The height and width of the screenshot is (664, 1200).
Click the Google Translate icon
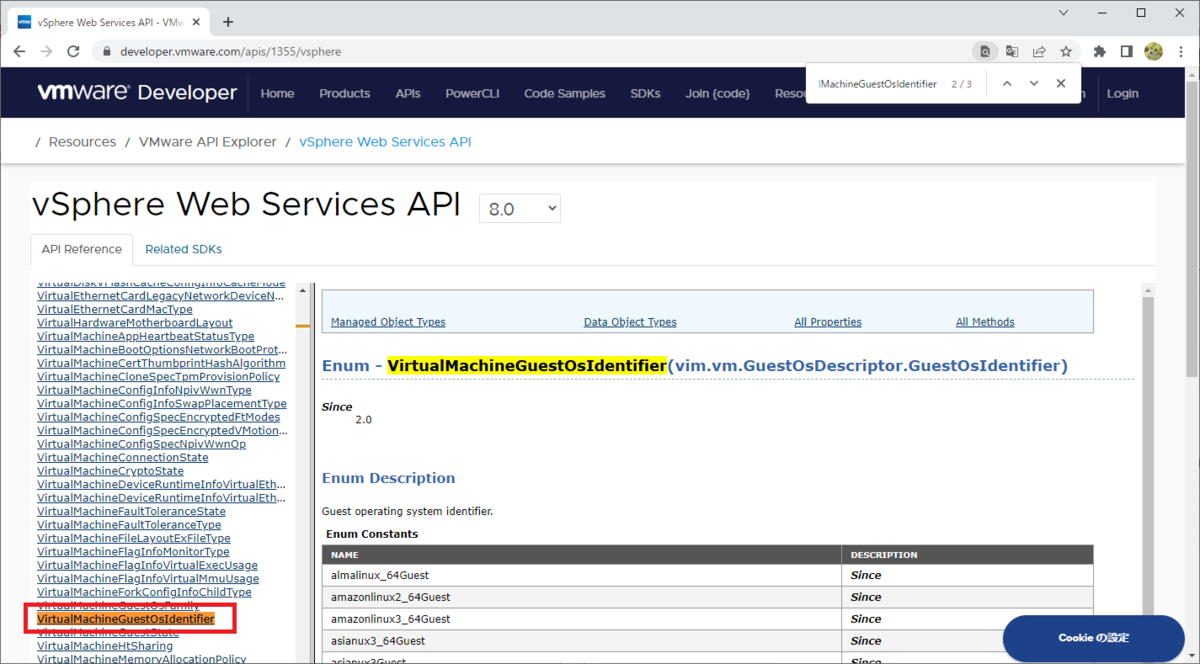(1012, 51)
